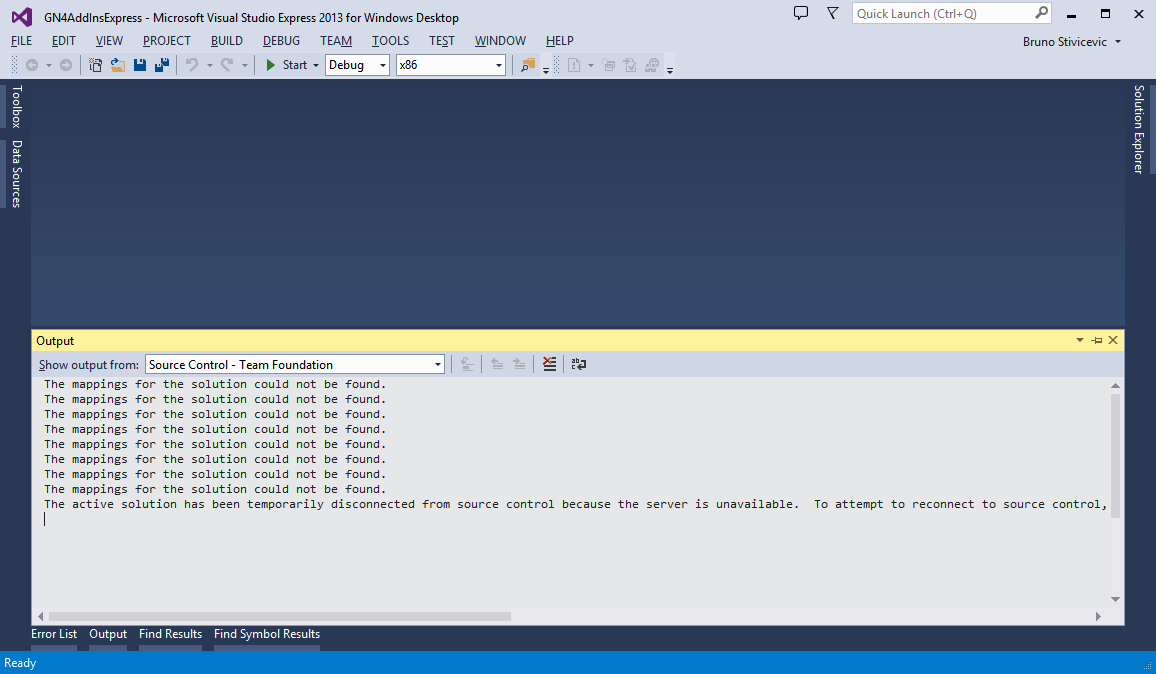1156x674 pixels.
Task: Click the Output vertical scroll up arrow
Action: tap(1115, 386)
